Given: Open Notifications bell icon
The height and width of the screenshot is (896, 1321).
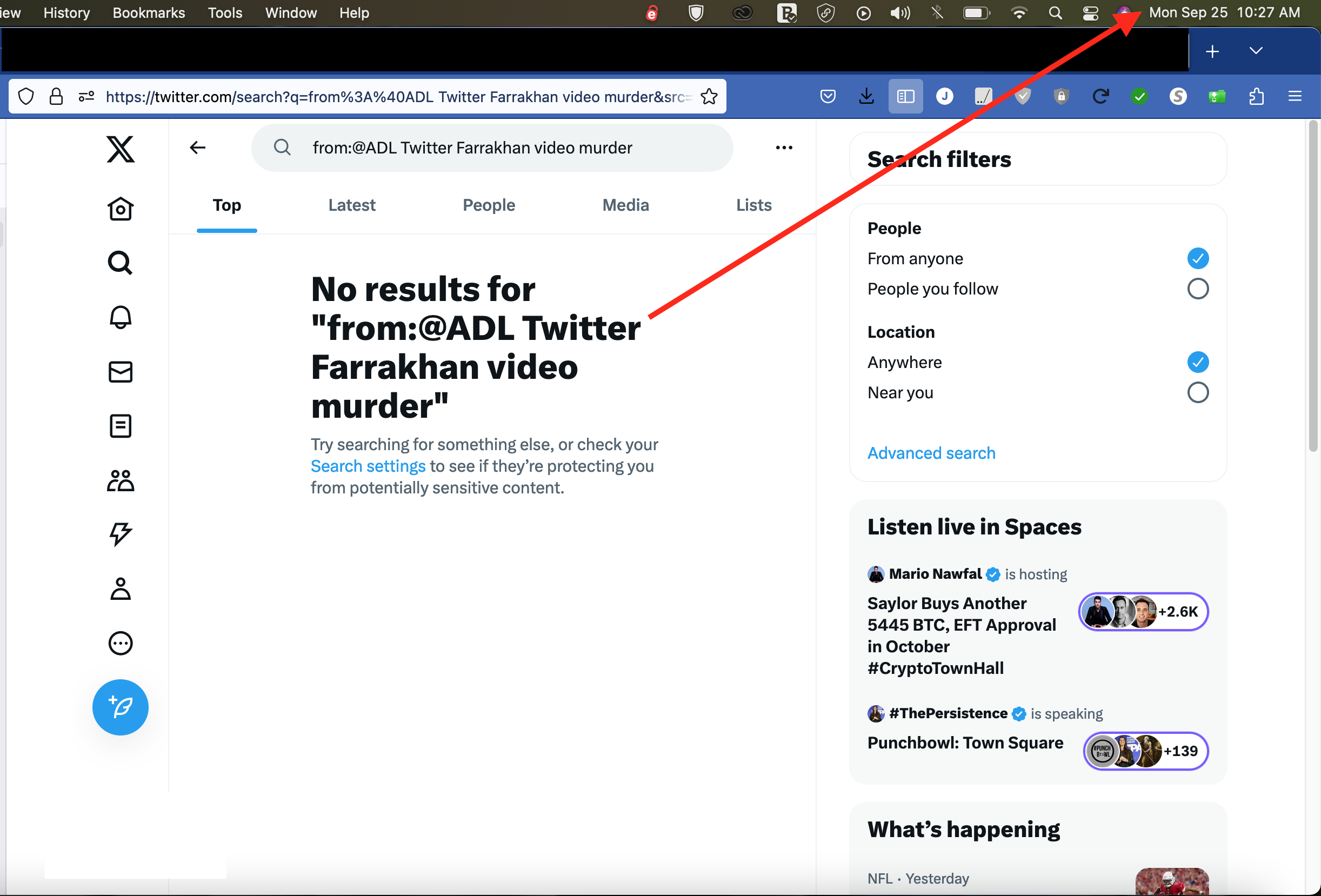Looking at the screenshot, I should pos(120,317).
